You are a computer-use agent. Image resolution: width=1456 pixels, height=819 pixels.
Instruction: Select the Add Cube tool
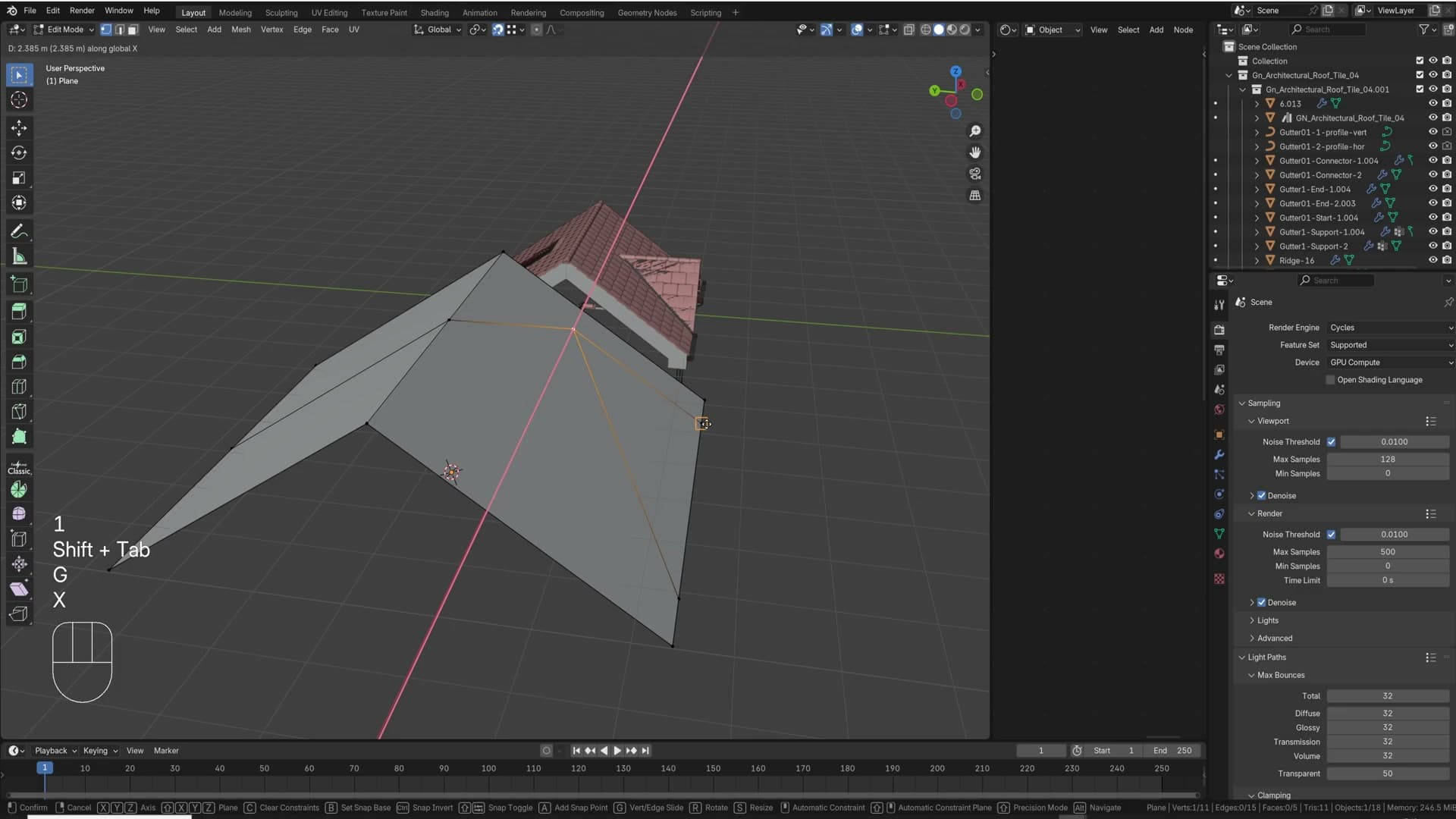click(x=19, y=284)
